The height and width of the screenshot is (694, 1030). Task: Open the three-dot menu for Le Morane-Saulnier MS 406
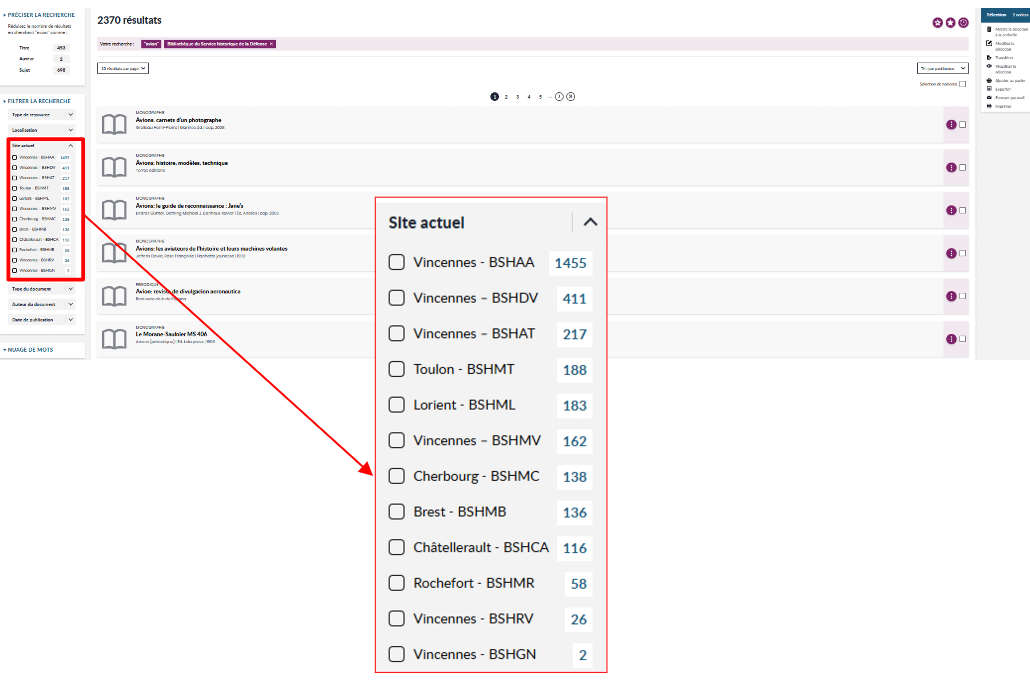click(951, 339)
